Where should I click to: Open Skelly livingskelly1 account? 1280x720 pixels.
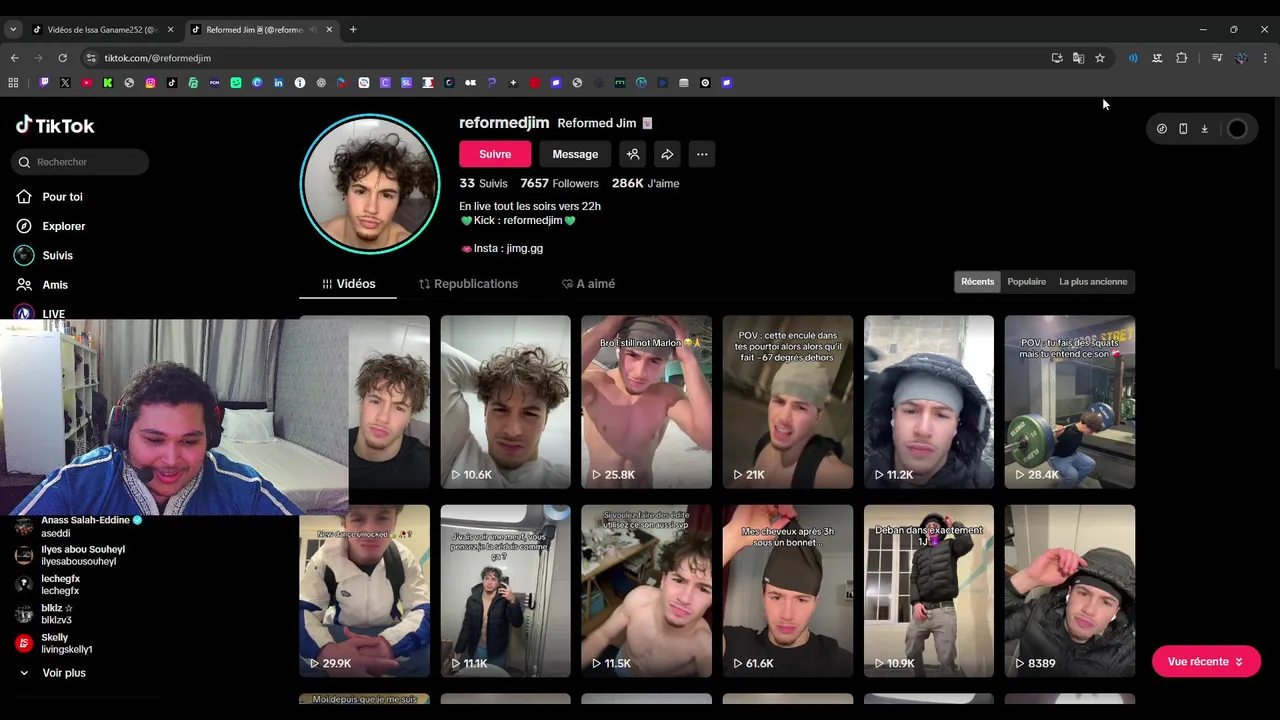click(56, 643)
